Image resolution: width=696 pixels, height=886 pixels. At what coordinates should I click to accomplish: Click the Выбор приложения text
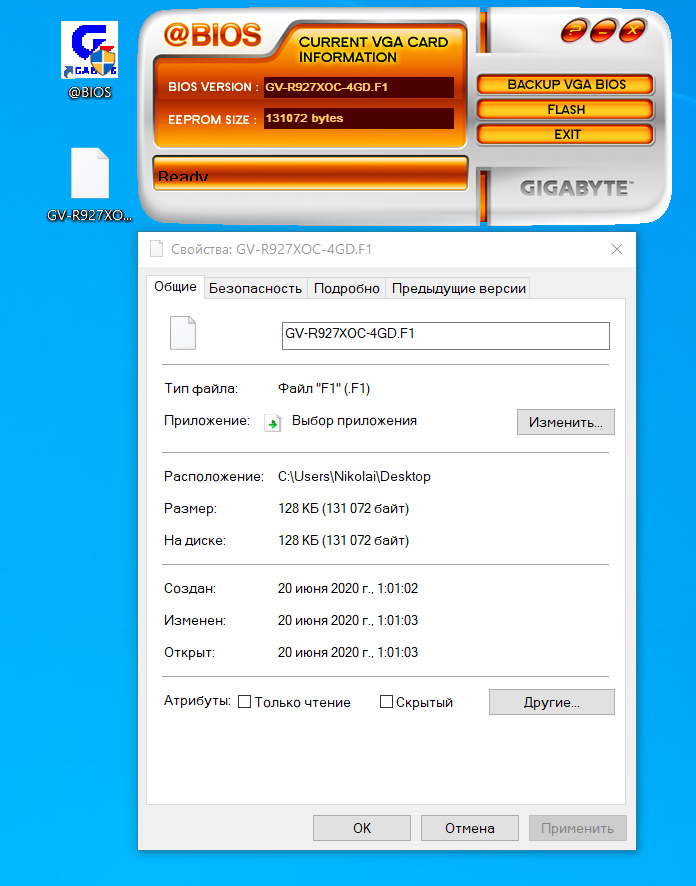(x=354, y=420)
